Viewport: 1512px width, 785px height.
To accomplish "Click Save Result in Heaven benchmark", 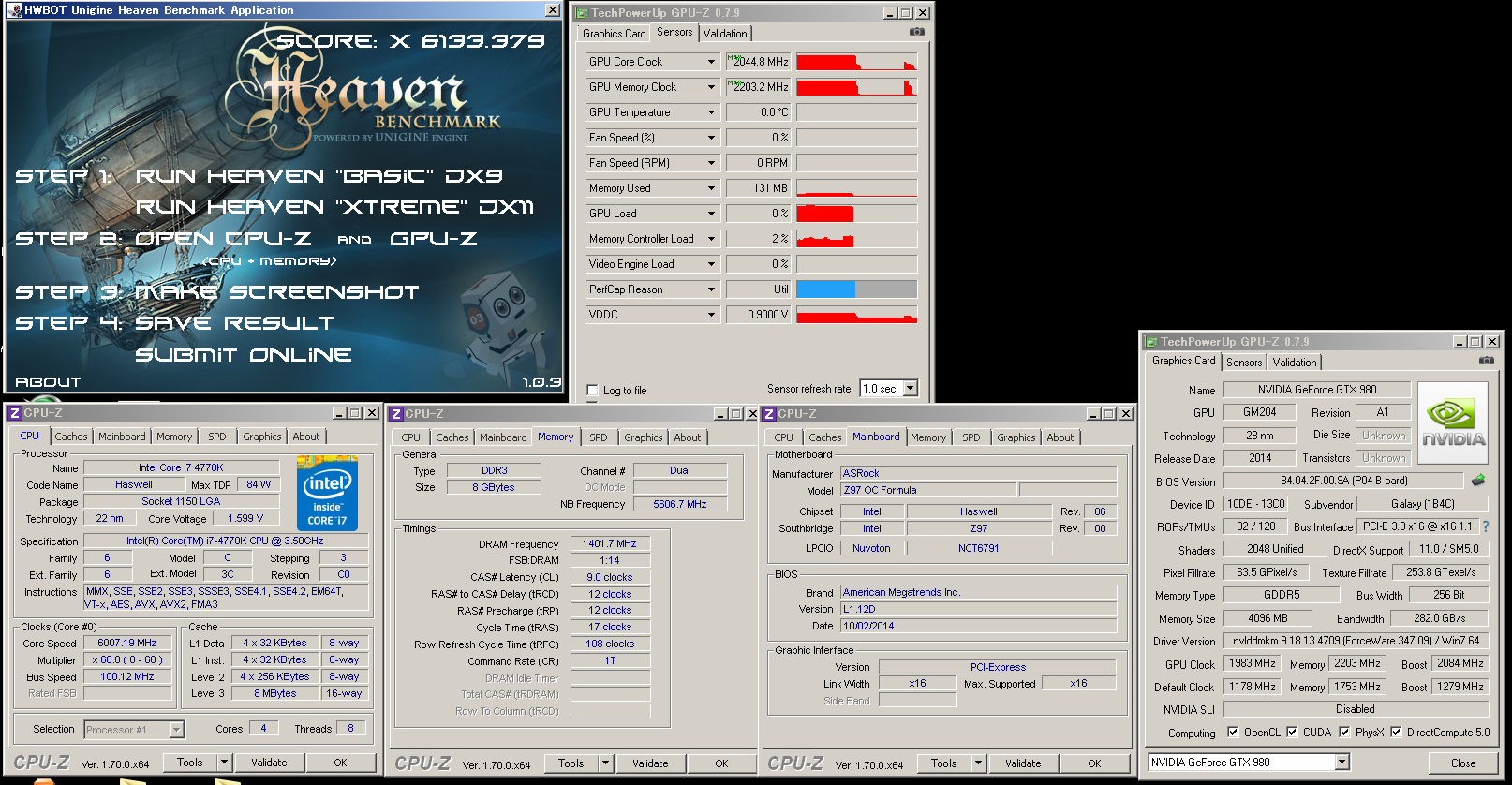I will click(234, 323).
